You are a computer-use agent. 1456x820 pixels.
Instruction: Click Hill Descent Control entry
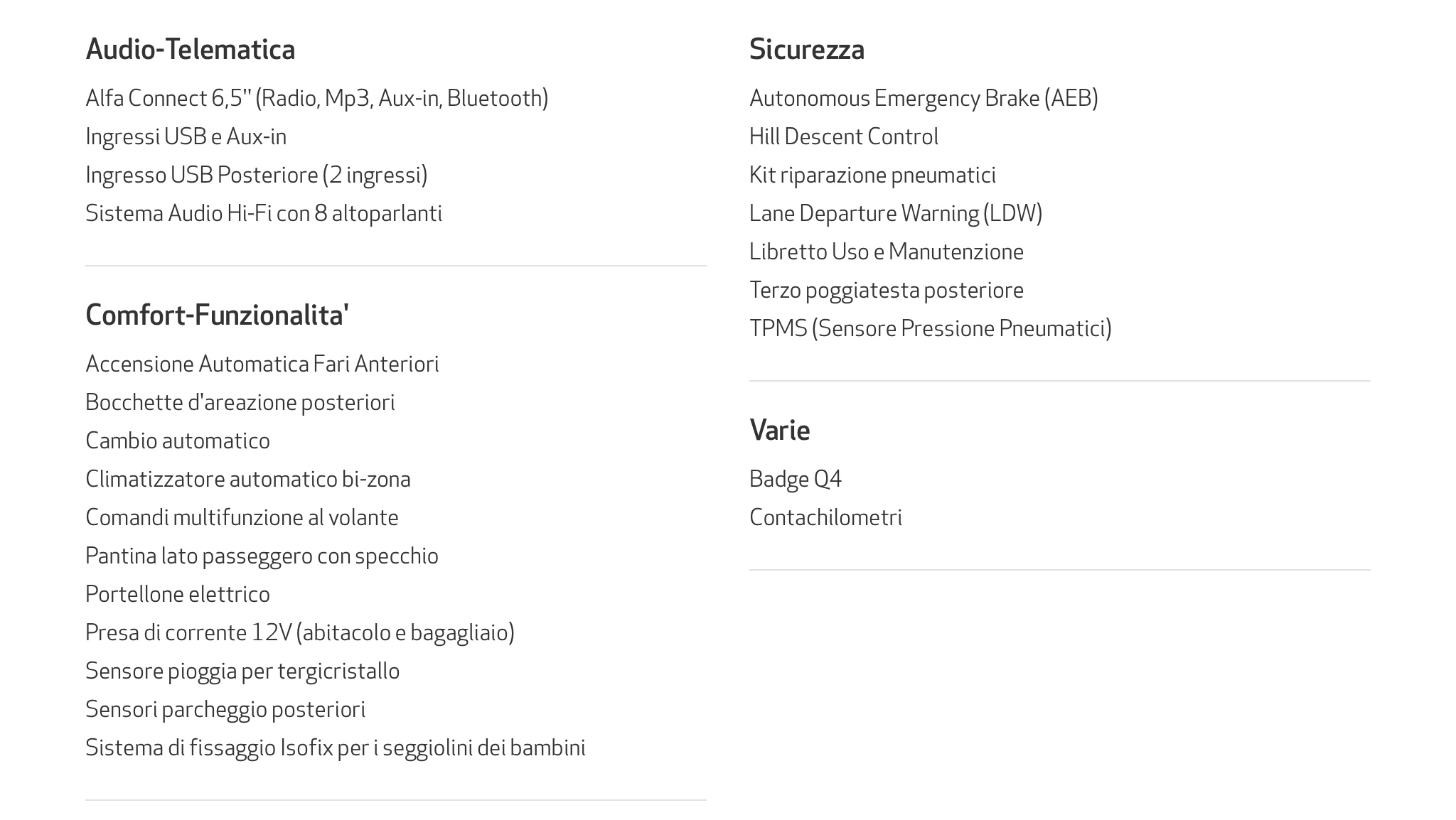point(844,136)
